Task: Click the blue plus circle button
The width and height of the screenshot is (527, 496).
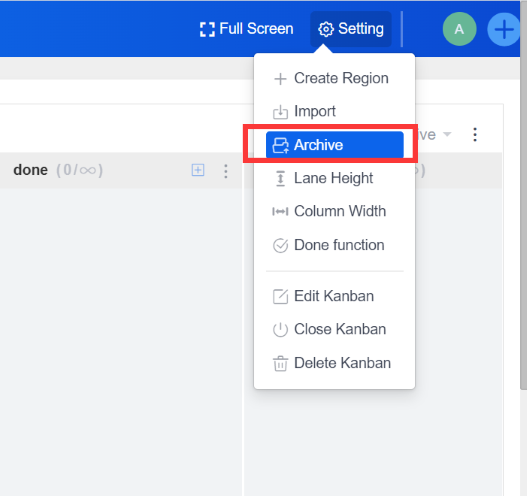Action: [503, 29]
